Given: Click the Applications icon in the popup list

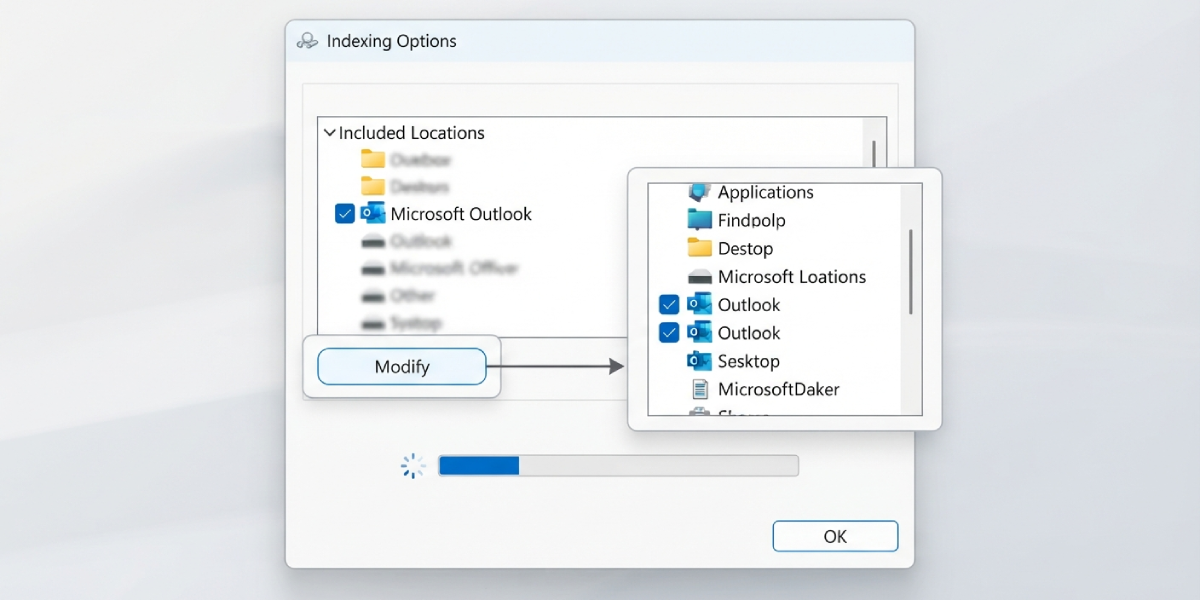Looking at the screenshot, I should tap(699, 192).
